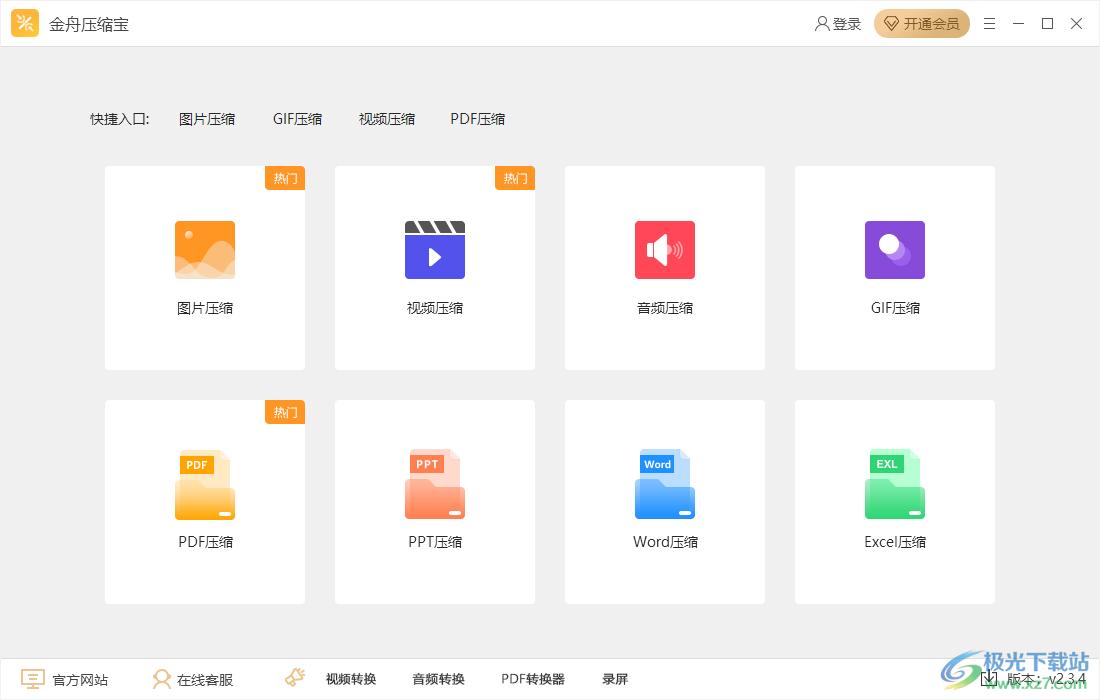Click 视频压缩 in quick entry row
Screen dimensions: 1100x700
coord(387,119)
